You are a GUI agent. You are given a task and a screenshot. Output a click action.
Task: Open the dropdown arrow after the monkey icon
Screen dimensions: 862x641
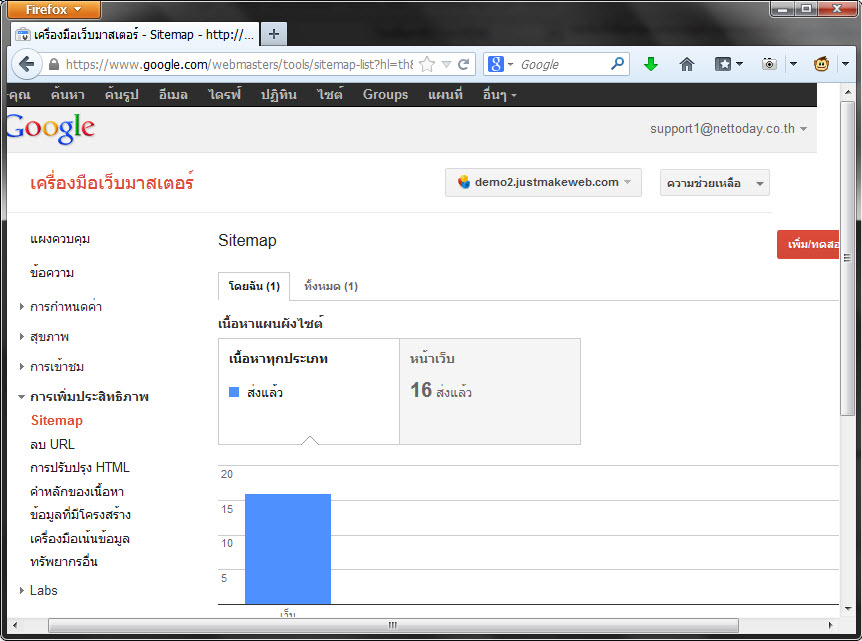tap(845, 64)
